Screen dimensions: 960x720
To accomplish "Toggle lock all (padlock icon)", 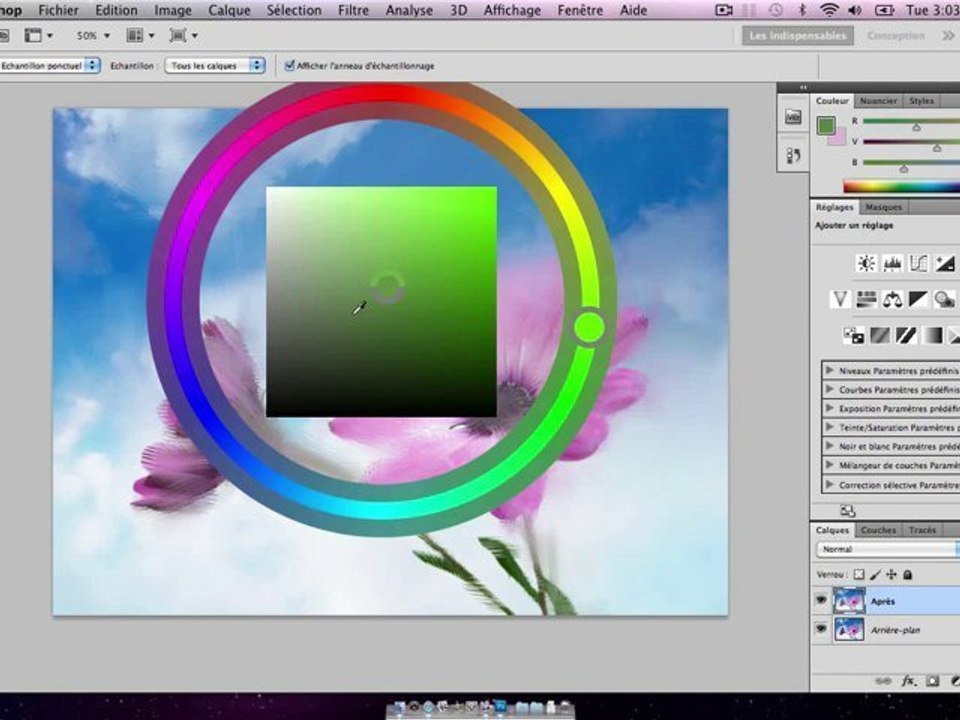I will click(908, 574).
